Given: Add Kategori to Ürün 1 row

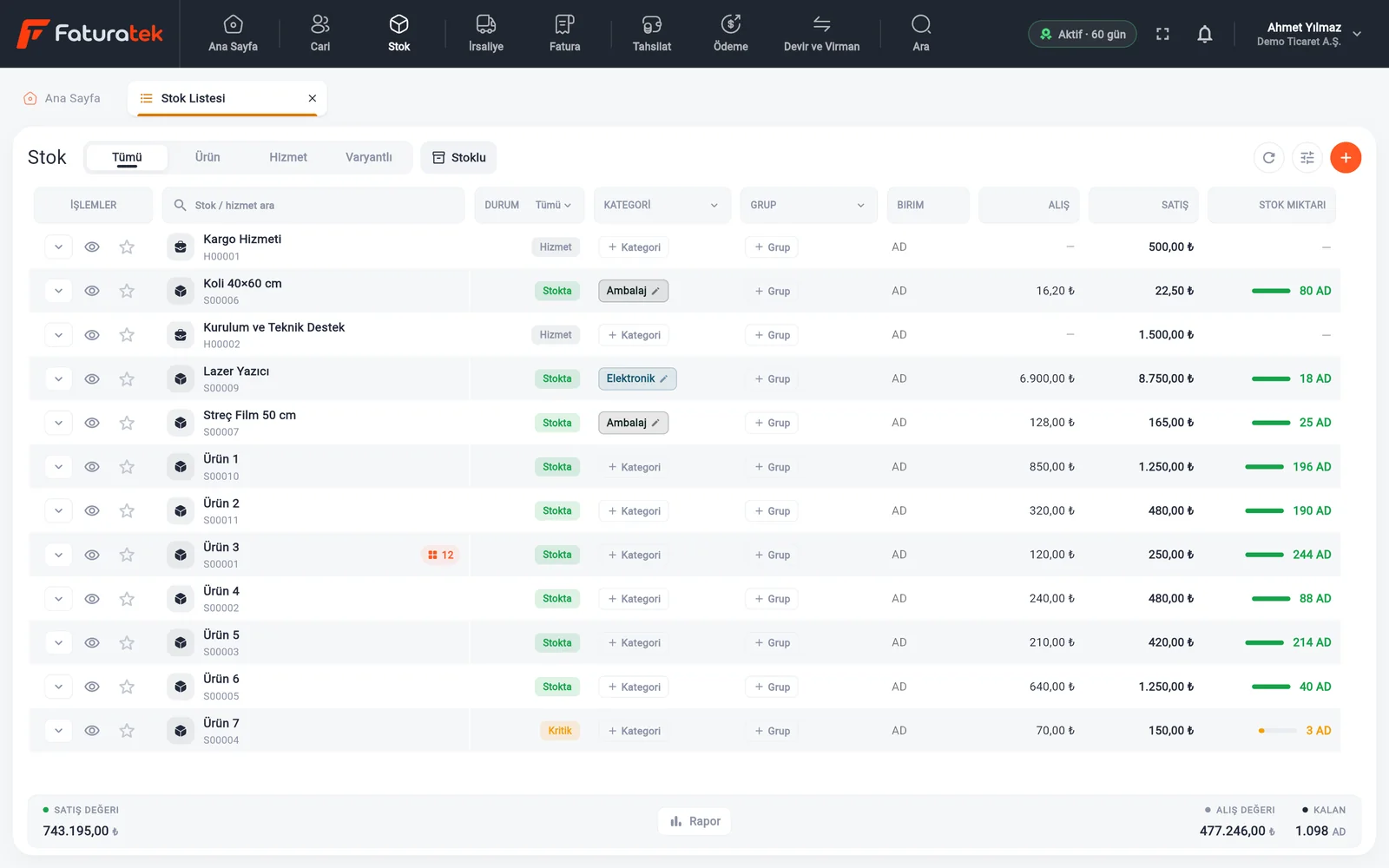Looking at the screenshot, I should pyautogui.click(x=634, y=467).
